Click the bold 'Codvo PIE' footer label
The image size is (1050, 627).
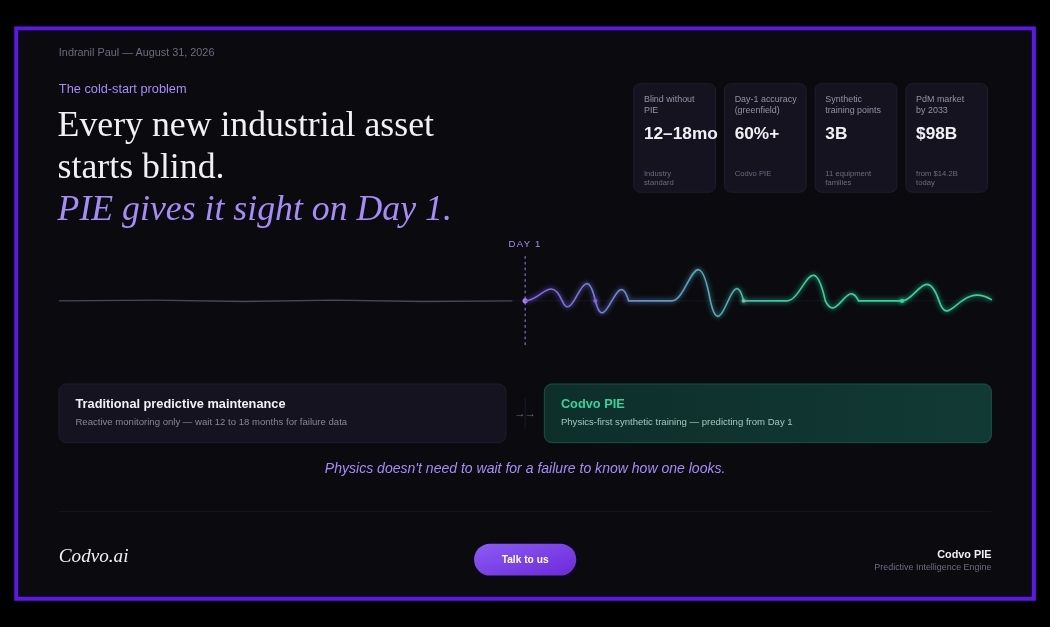[964, 554]
